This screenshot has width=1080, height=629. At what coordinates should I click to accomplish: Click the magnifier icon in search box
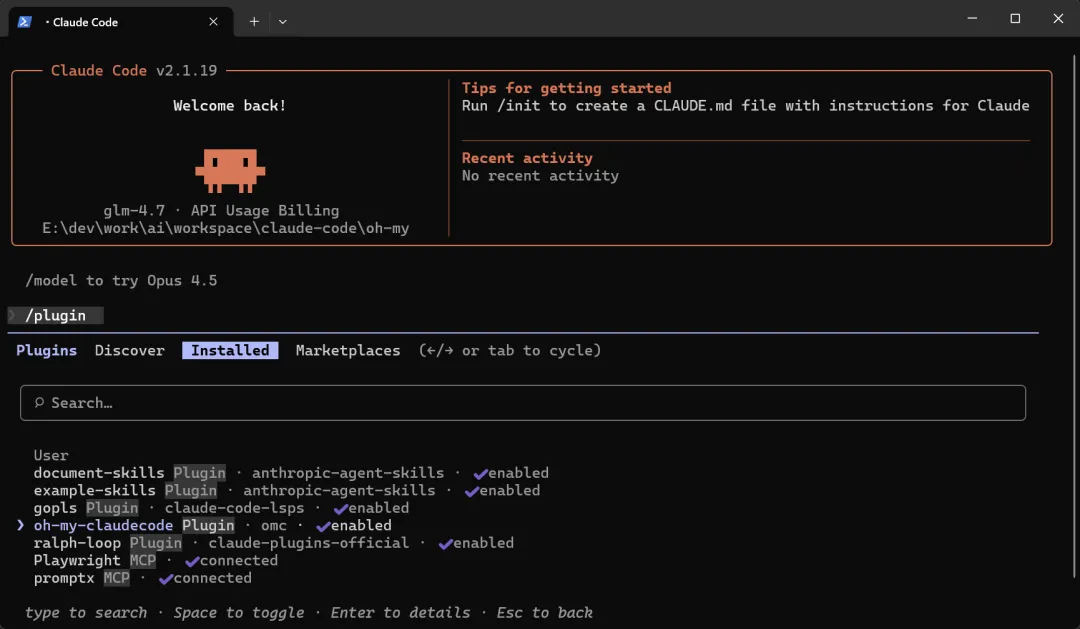click(39, 402)
